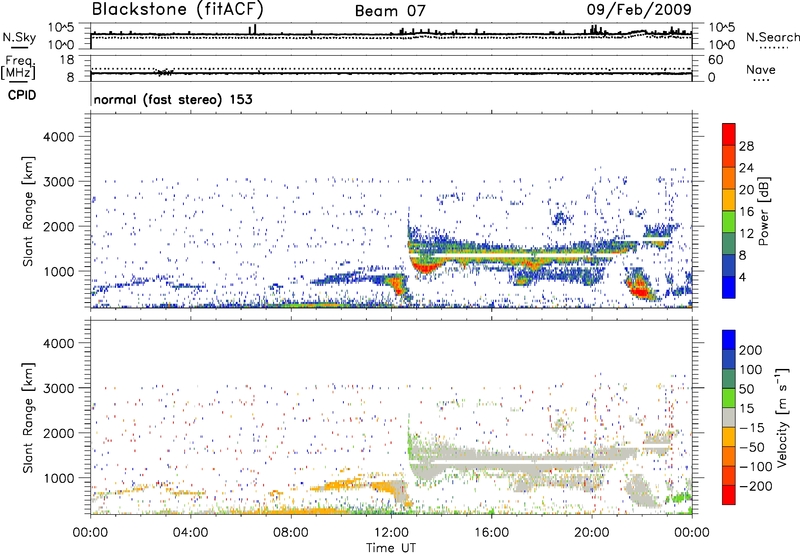Click 2000 tick on power panel axis
800x554 pixels.
[x=59, y=226]
